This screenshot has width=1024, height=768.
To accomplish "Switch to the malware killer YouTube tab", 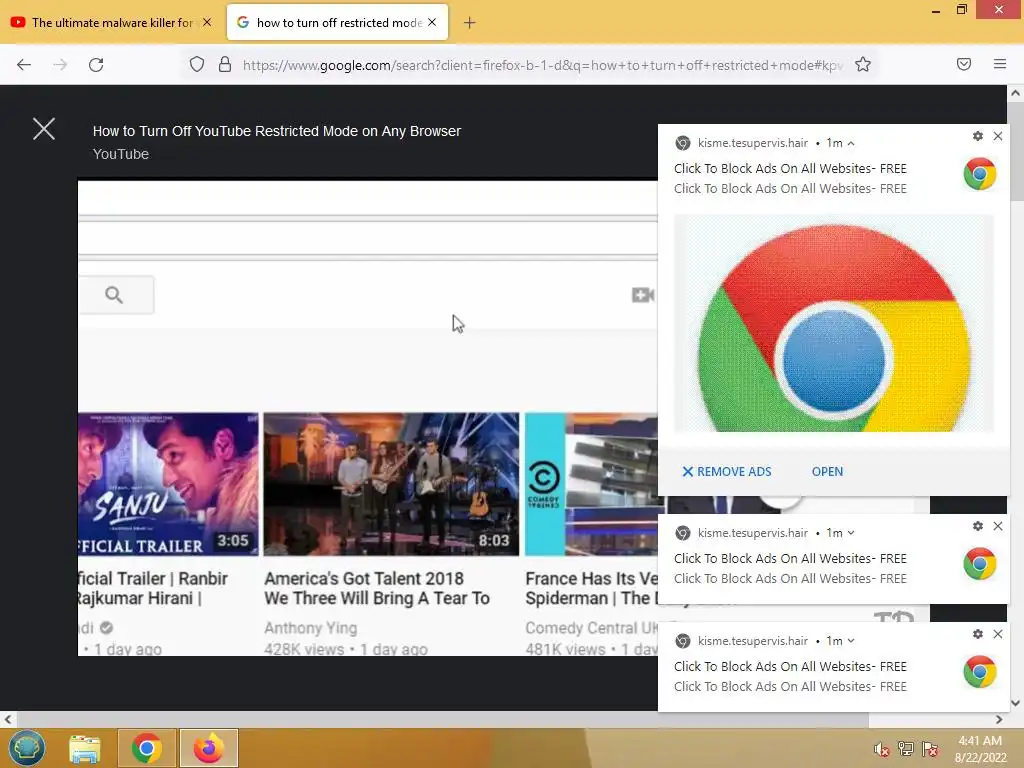I will [111, 23].
